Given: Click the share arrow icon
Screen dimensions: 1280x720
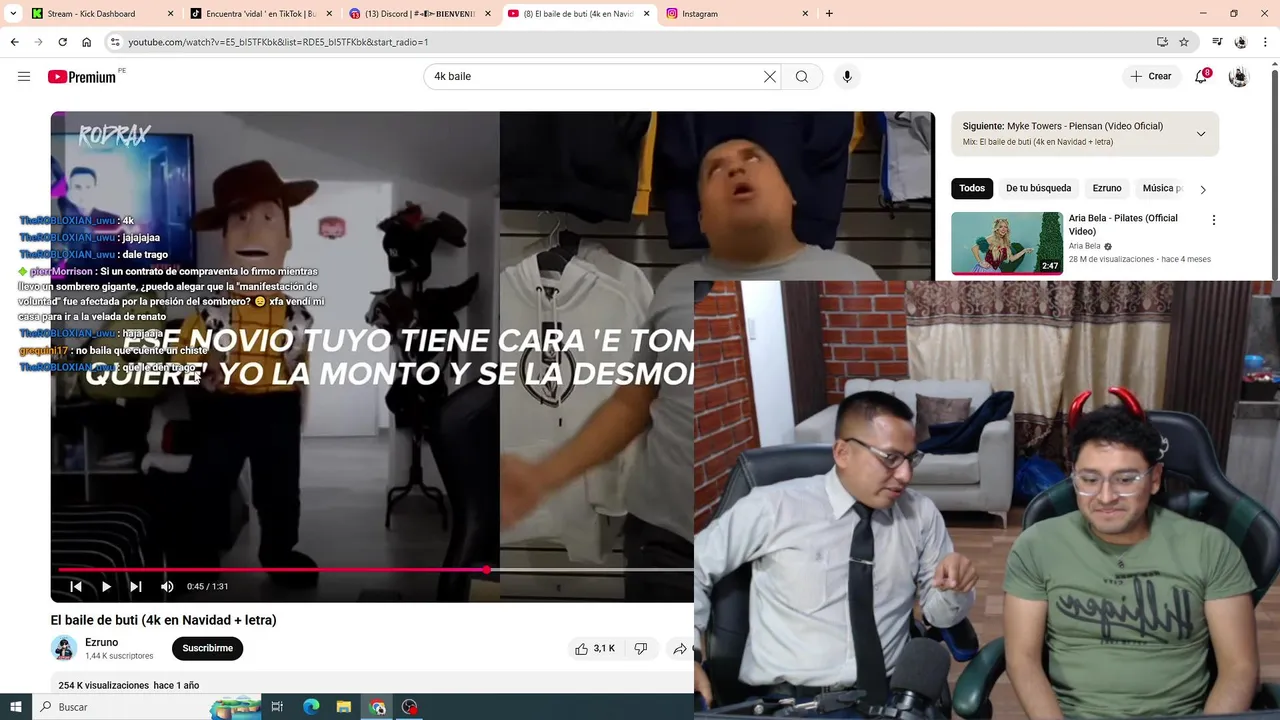Looking at the screenshot, I should point(680,649).
